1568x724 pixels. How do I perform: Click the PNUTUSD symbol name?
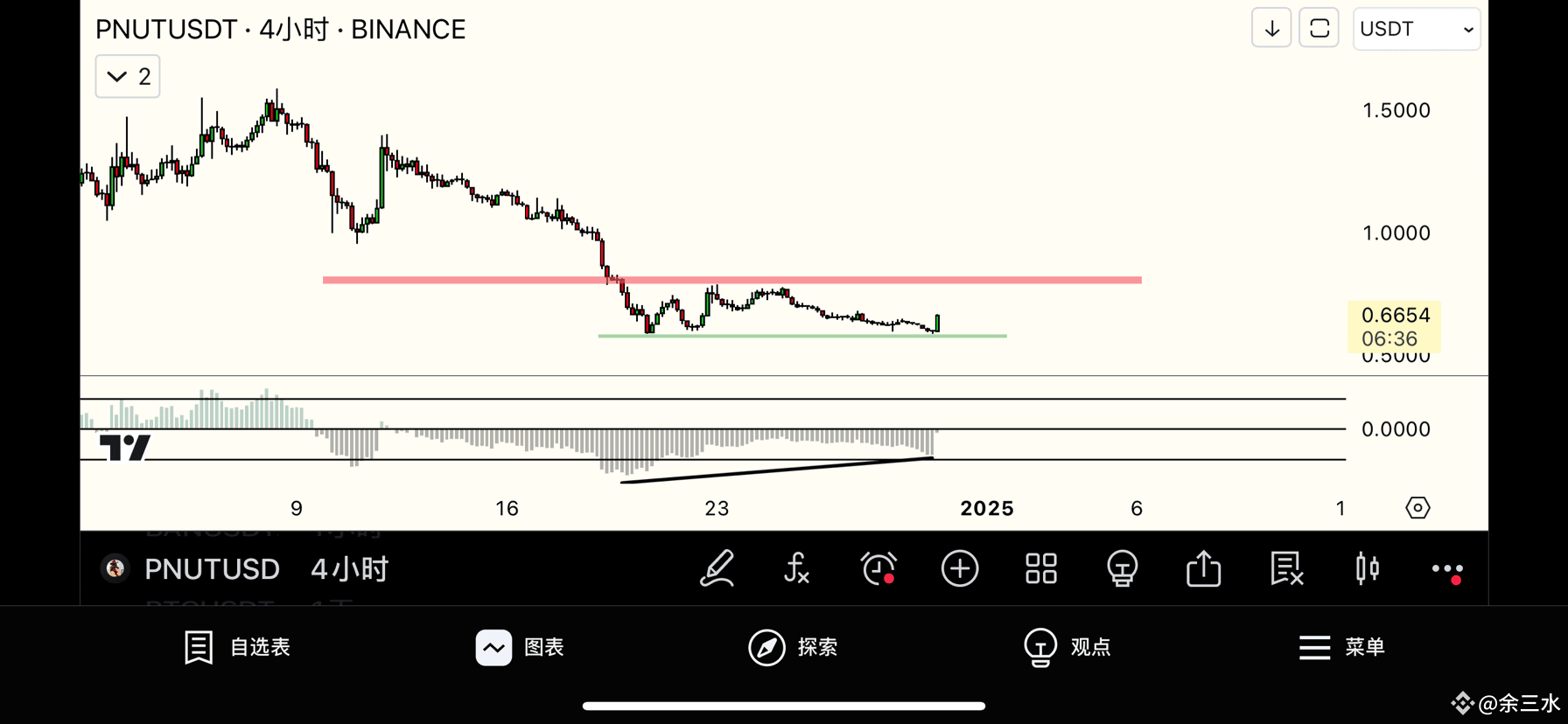pos(212,568)
